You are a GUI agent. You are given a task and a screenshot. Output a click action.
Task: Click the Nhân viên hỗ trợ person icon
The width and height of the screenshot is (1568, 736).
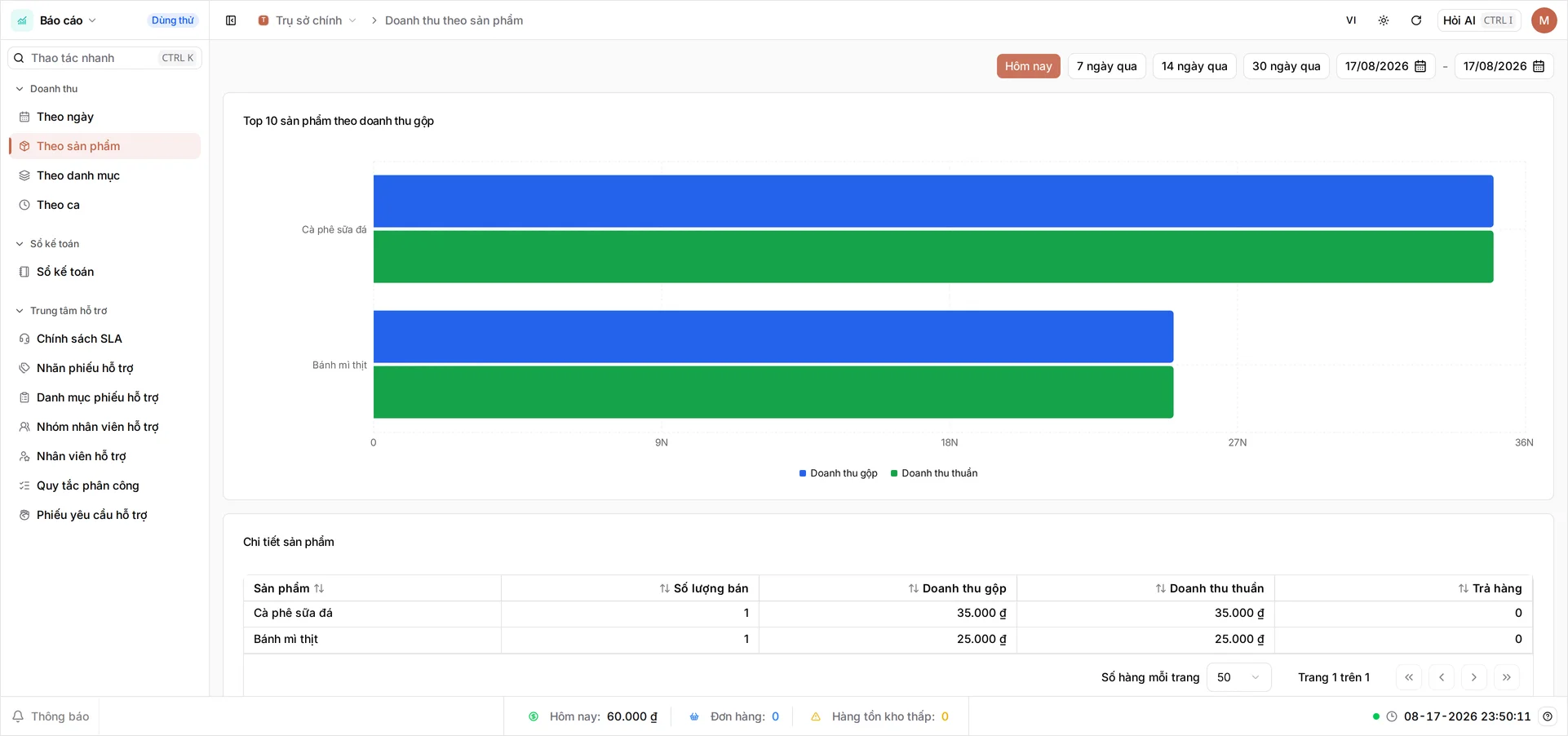[x=24, y=456]
